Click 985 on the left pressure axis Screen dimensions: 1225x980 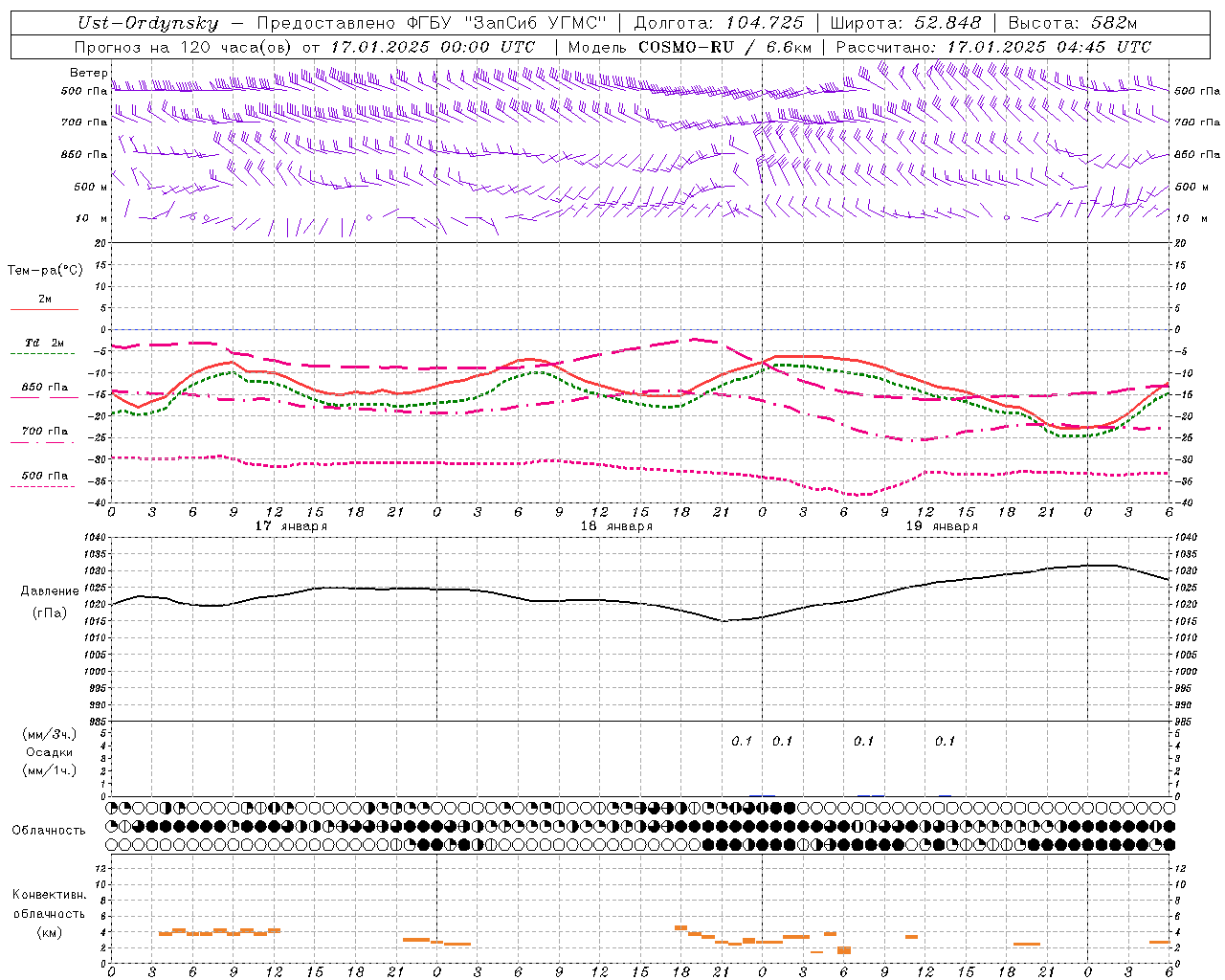tap(99, 722)
